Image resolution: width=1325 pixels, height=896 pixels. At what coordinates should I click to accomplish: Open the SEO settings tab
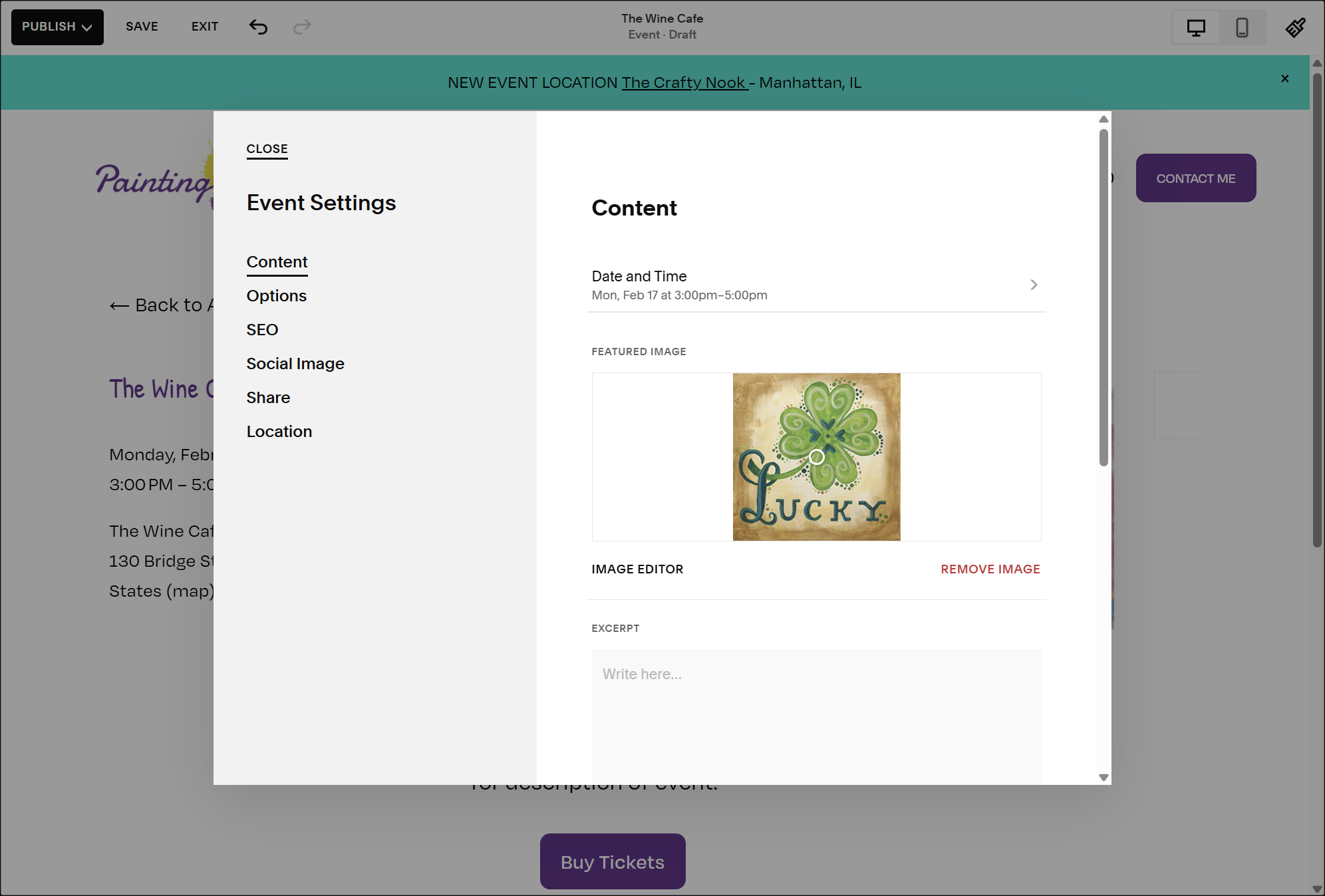262,329
